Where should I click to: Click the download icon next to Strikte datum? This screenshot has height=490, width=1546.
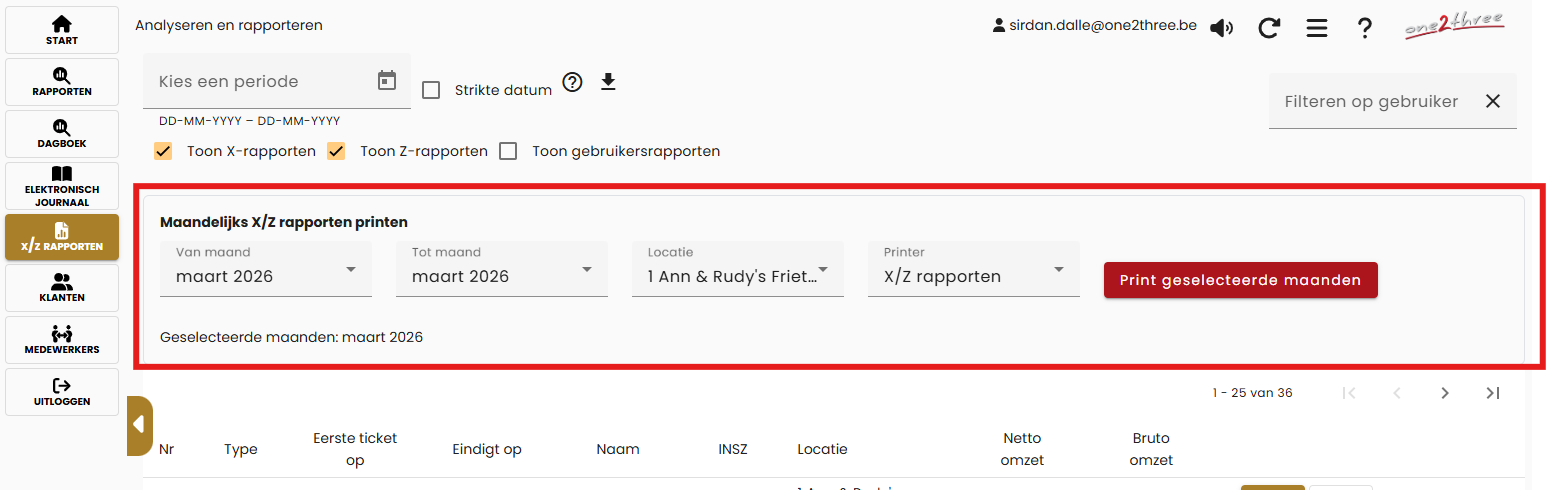pyautogui.click(x=608, y=82)
